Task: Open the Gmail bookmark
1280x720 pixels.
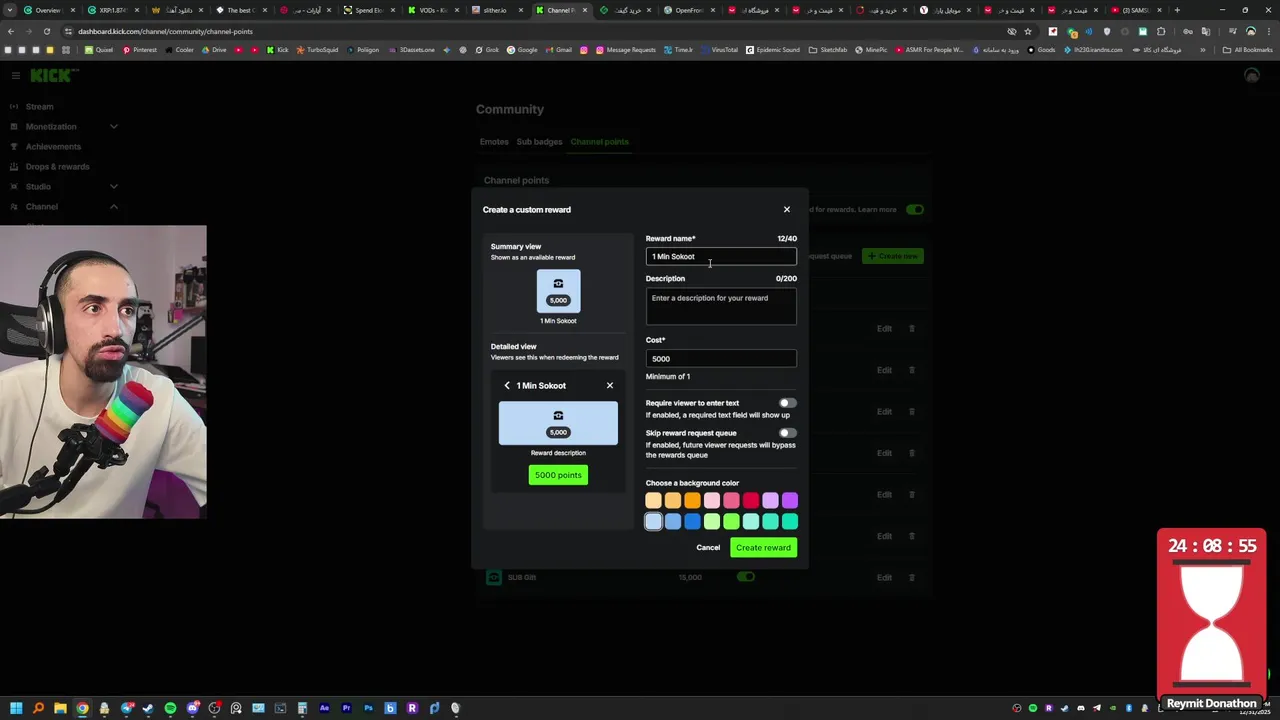Action: click(x=559, y=50)
